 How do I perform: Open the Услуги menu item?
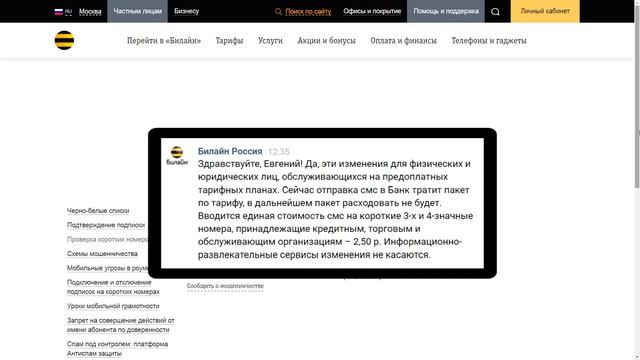coord(270,40)
